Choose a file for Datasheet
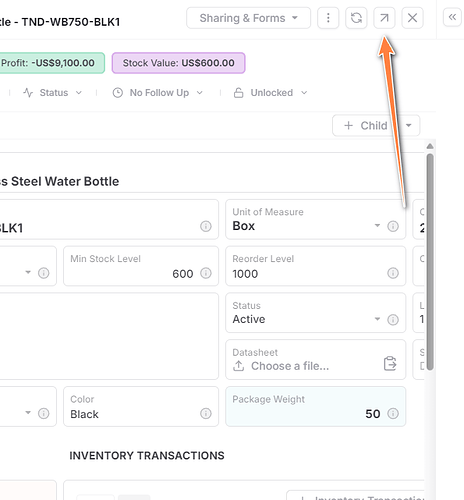Viewport: 464px width, 500px height. click(x=290, y=366)
